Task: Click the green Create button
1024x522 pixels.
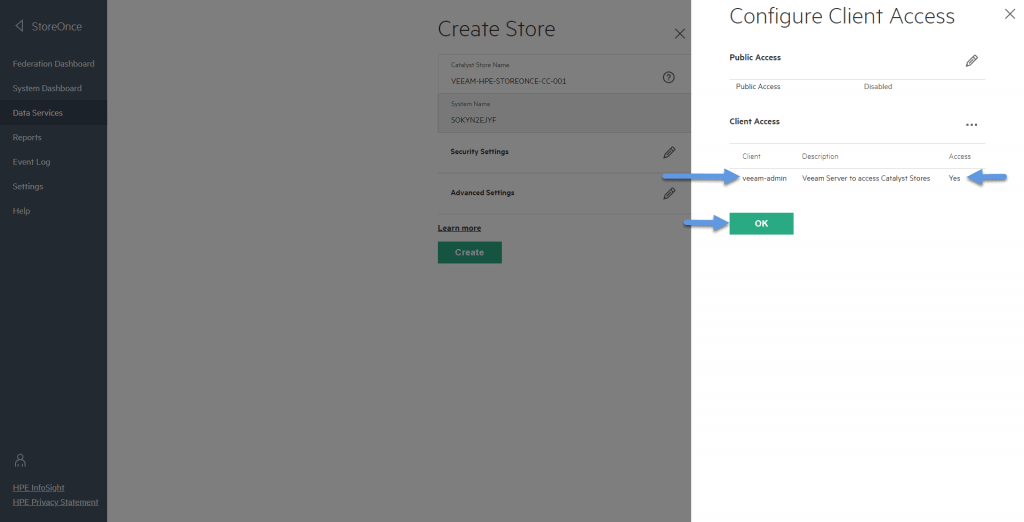Action: [470, 252]
